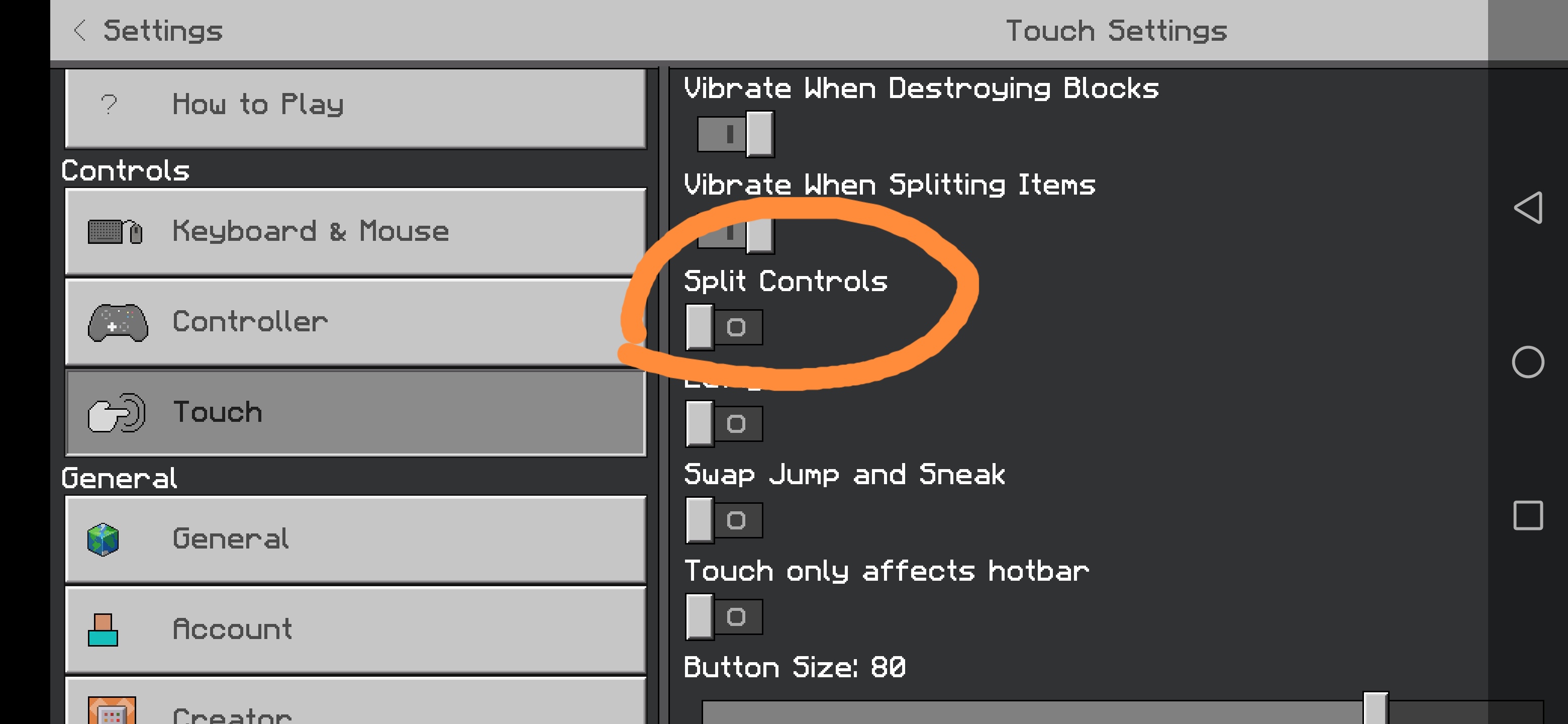Enable the Split Controls toggle
This screenshot has height=724, width=1568.
[x=724, y=328]
